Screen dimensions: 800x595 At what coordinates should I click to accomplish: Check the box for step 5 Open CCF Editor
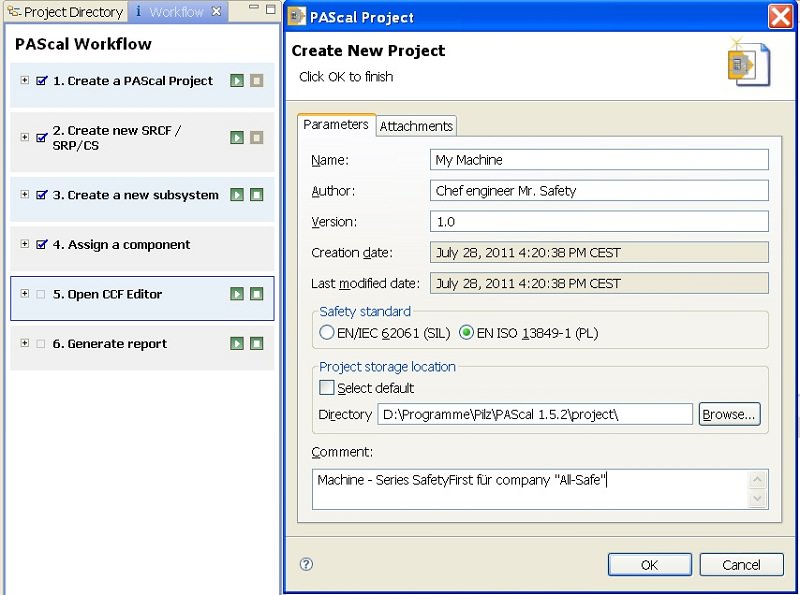pyautogui.click(x=41, y=294)
